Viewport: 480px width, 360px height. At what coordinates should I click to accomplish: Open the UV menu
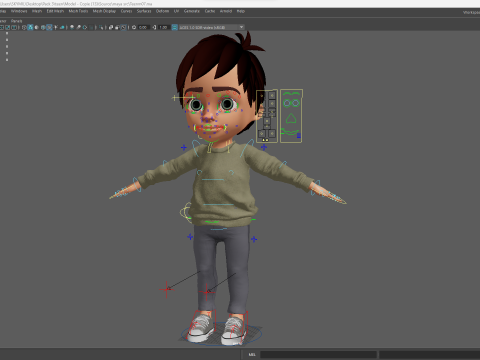pyautogui.click(x=176, y=11)
